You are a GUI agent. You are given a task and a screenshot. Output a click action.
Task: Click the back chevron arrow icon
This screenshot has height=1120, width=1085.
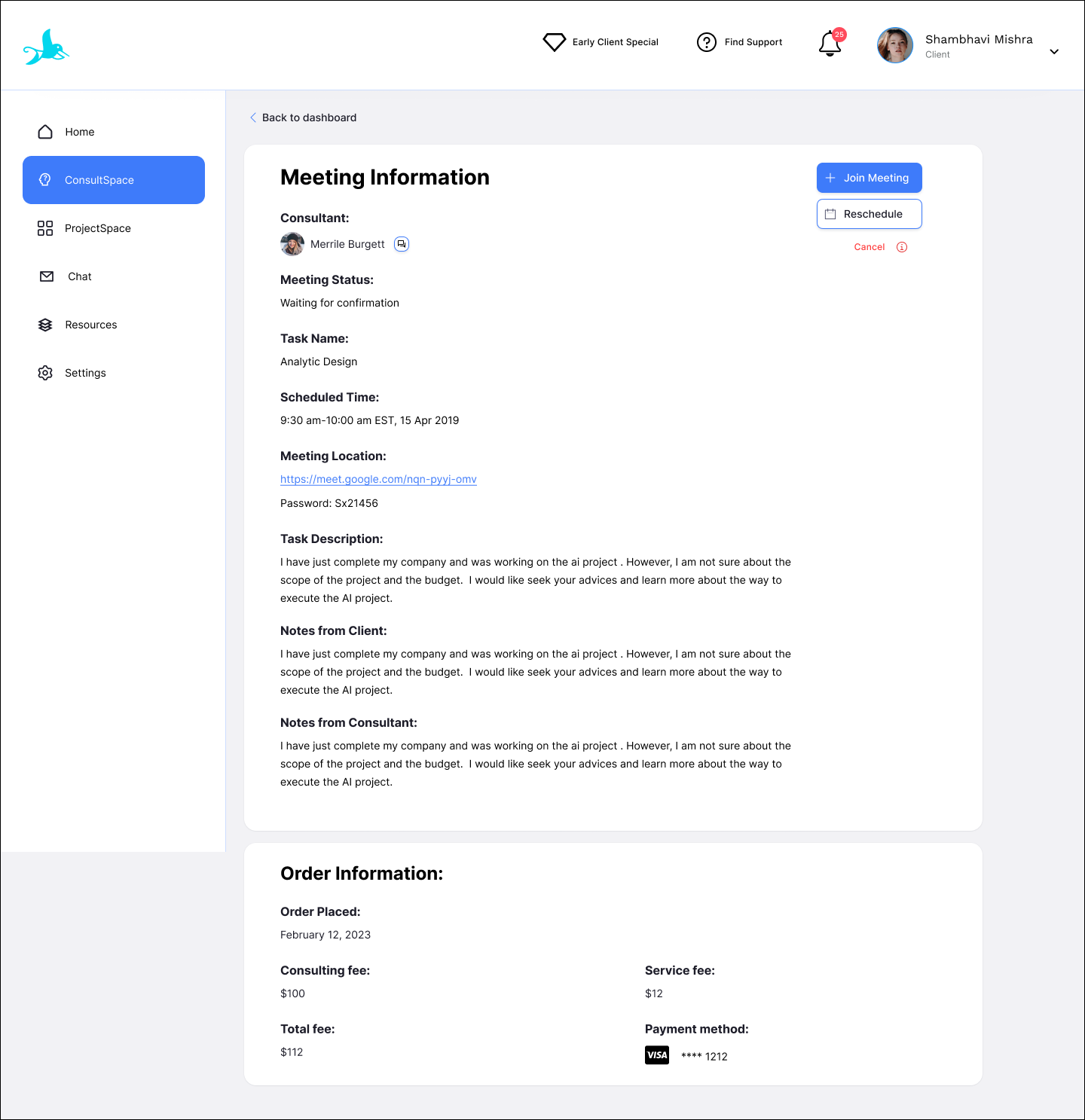coord(253,117)
